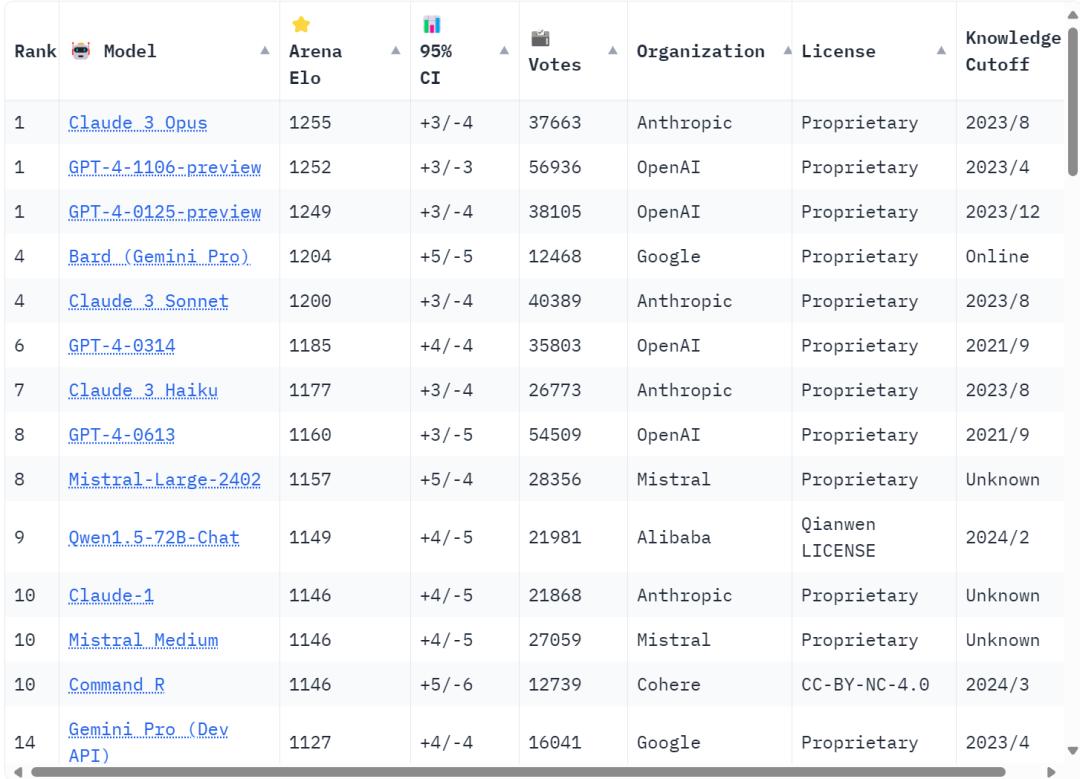The height and width of the screenshot is (779, 1080).
Task: Follow the Mistral-Large-2402 link
Action: pos(165,479)
